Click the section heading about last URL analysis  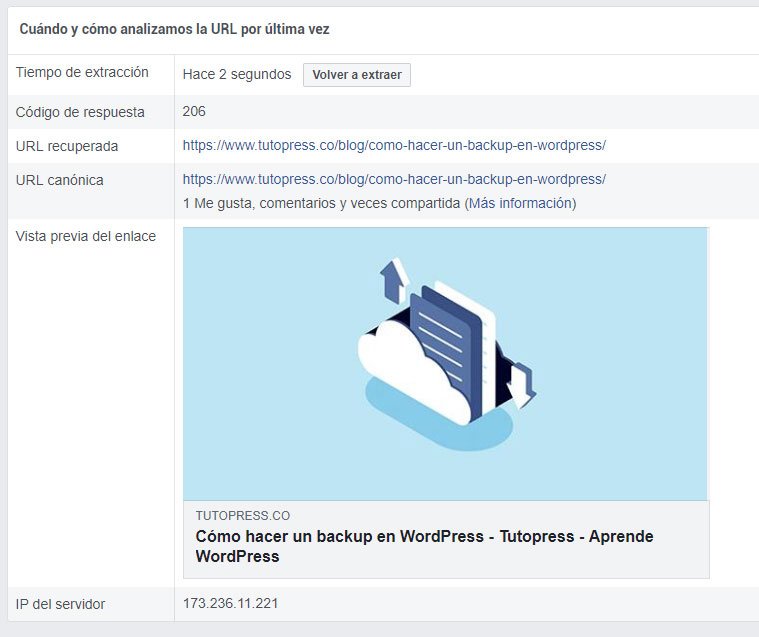coord(174,29)
